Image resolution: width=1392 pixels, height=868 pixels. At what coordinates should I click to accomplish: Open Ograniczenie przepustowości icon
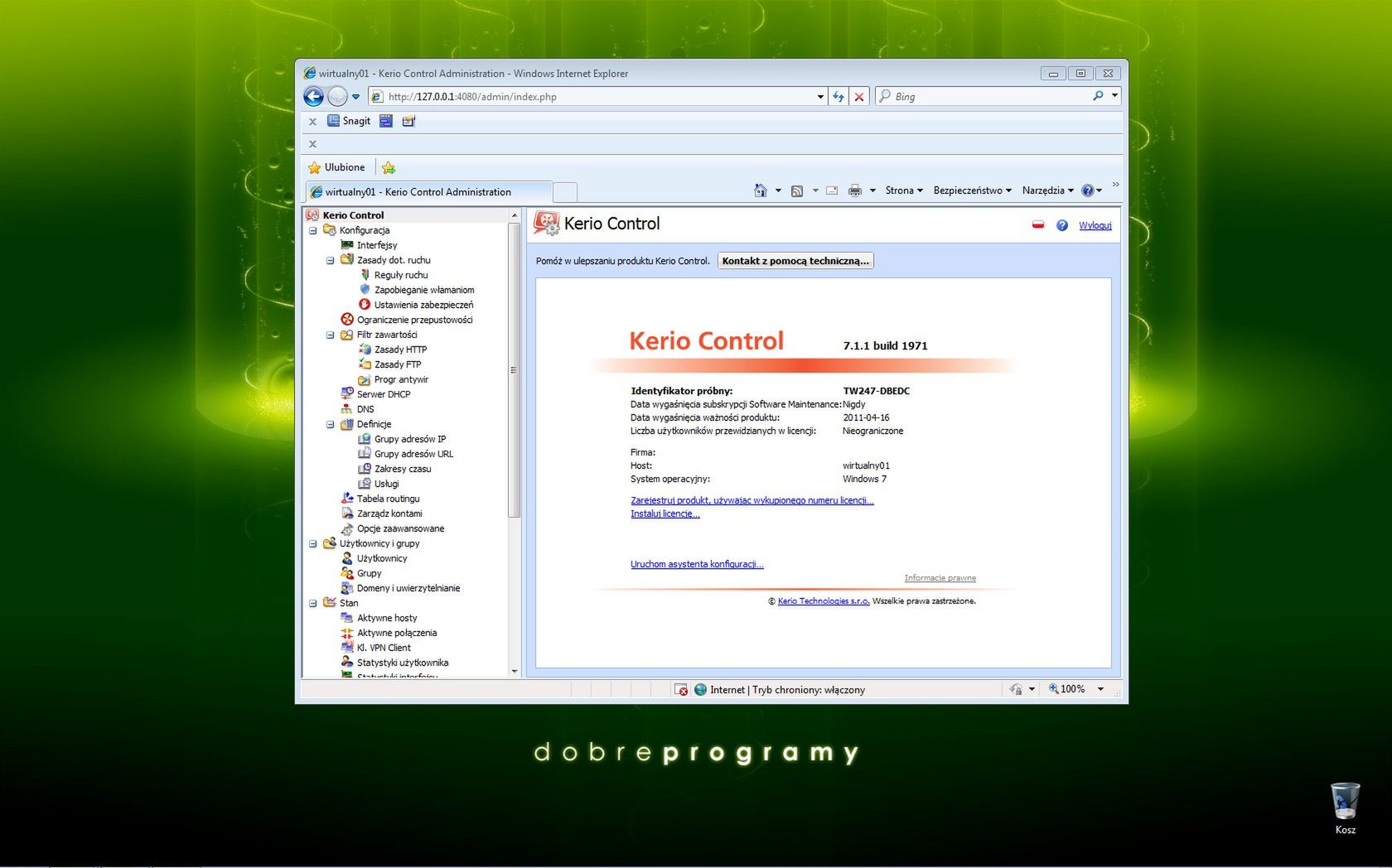coord(347,320)
